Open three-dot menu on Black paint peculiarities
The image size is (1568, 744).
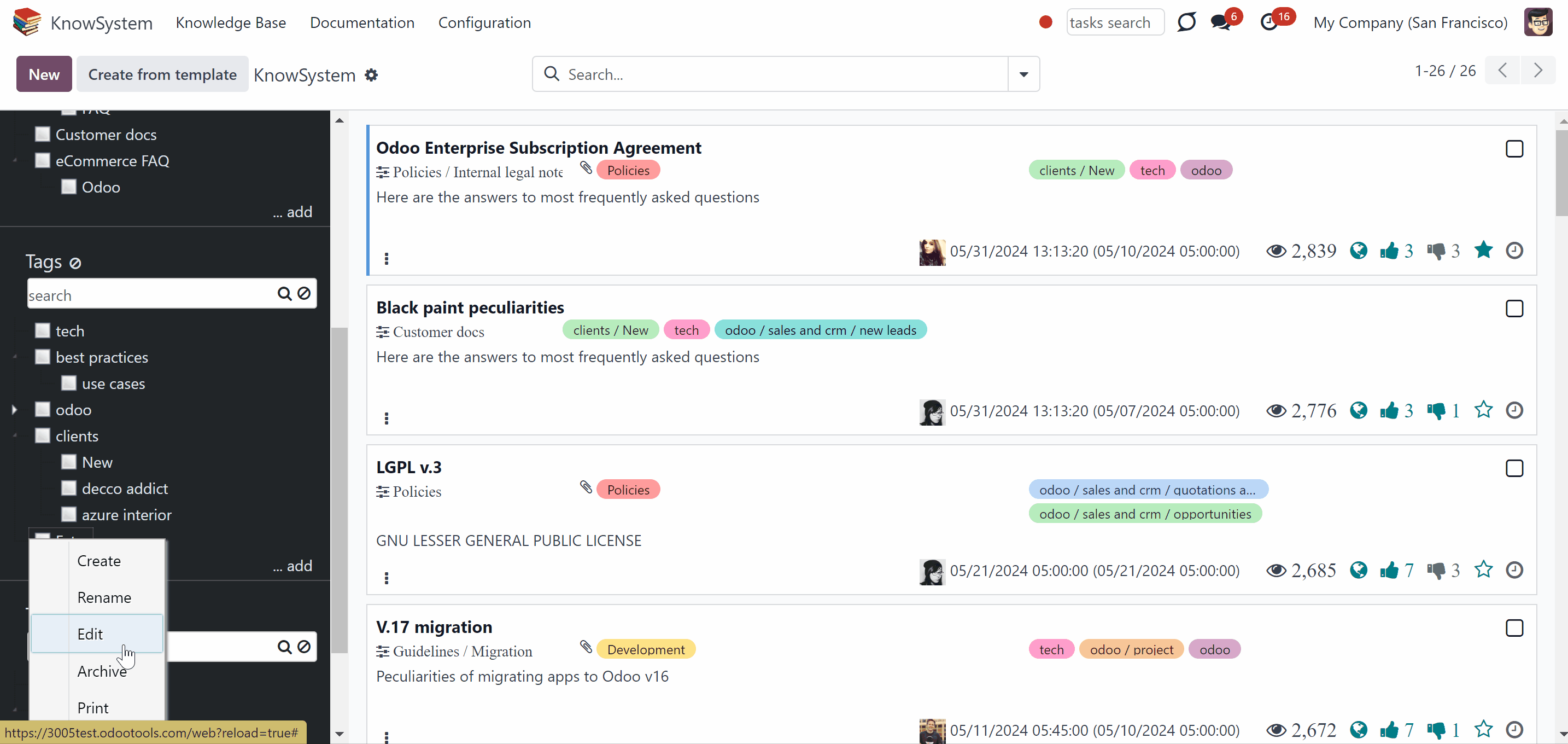(x=387, y=419)
